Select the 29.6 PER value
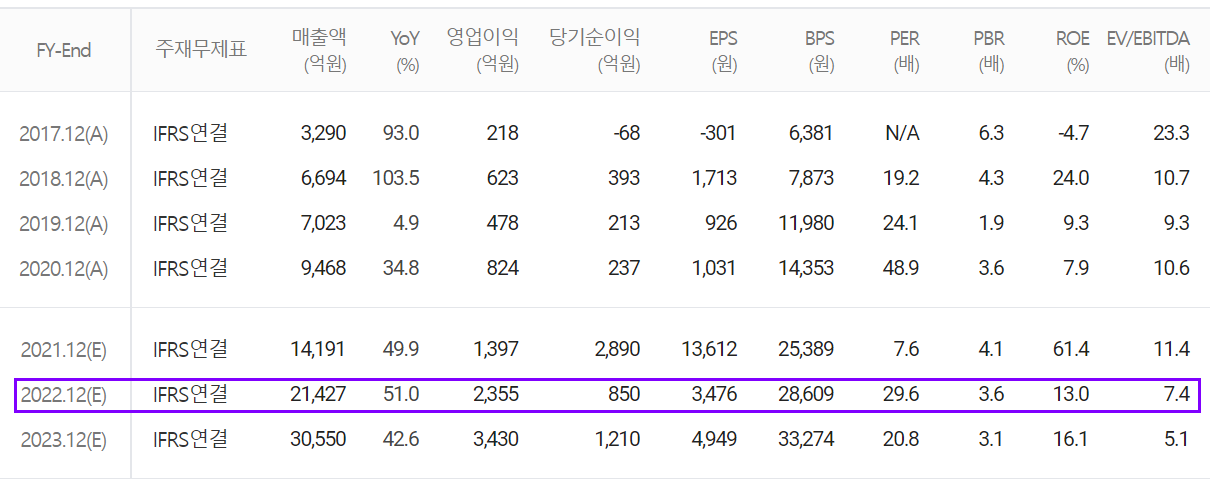 coord(902,394)
